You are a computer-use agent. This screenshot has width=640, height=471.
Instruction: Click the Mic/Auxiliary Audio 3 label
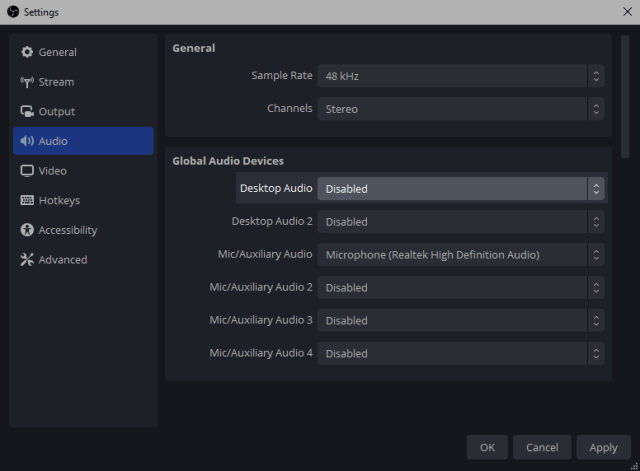[261, 320]
